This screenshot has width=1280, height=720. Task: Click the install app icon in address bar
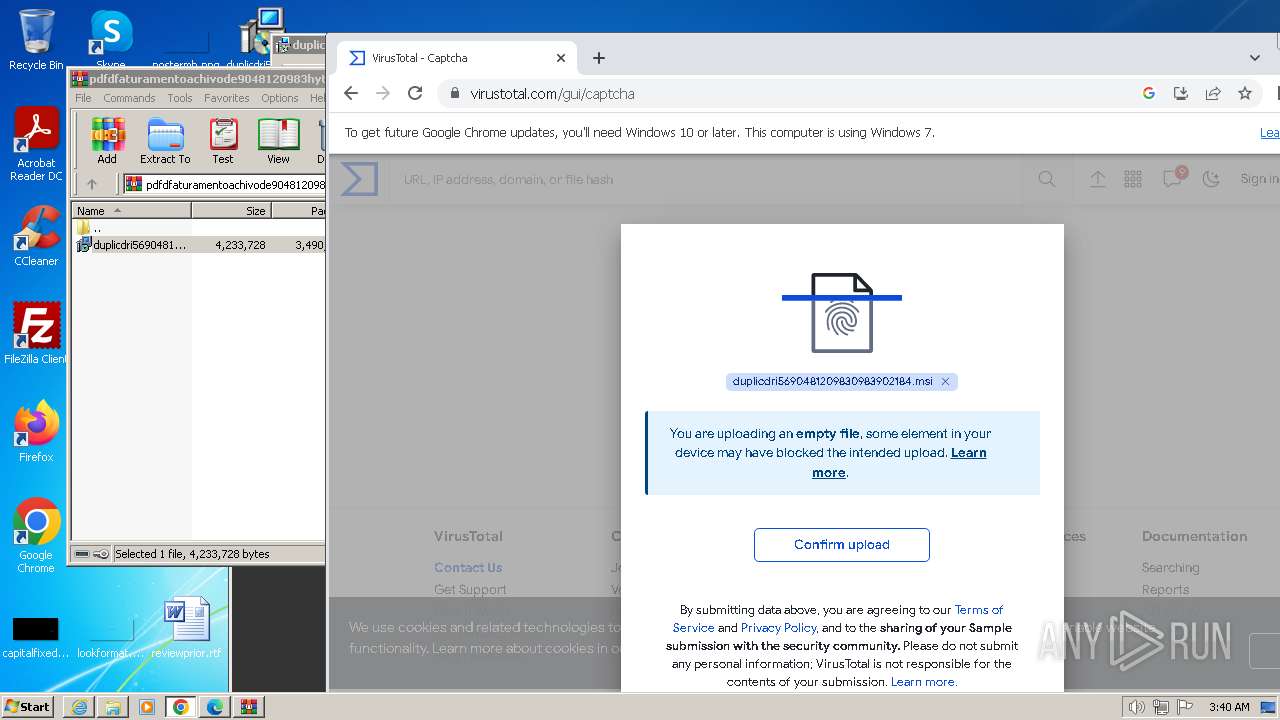1181,93
